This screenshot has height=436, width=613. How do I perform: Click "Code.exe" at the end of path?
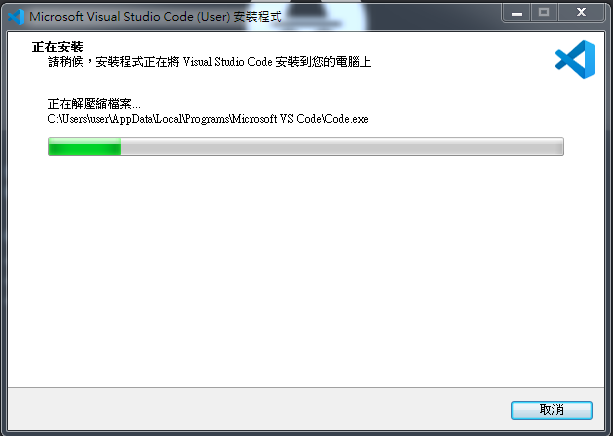coord(347,119)
